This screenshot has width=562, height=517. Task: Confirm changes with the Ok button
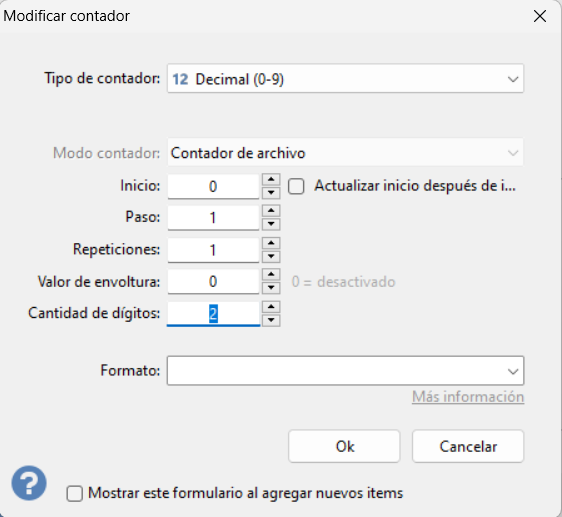coord(344,446)
